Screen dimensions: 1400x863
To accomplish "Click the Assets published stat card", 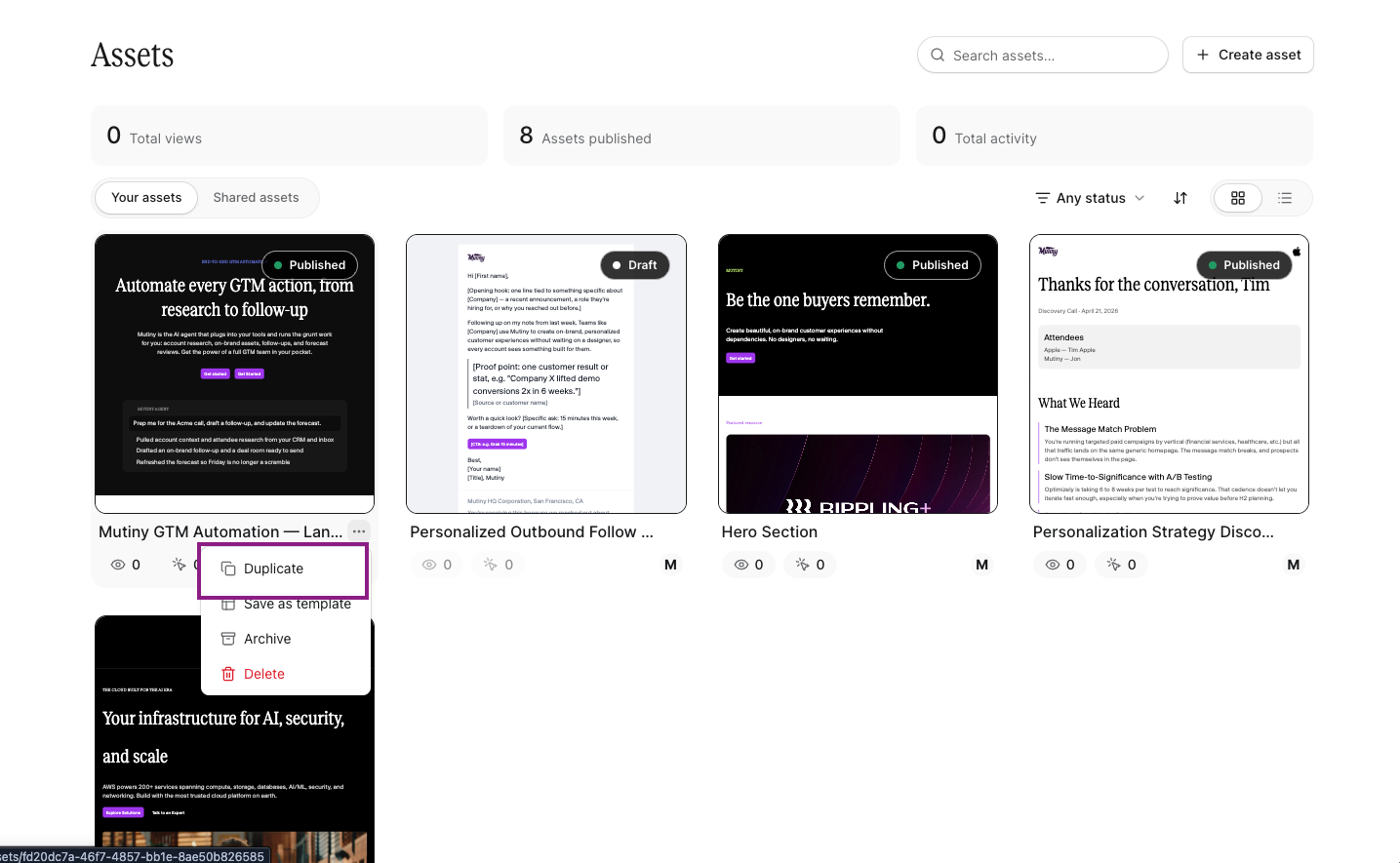I will click(701, 136).
